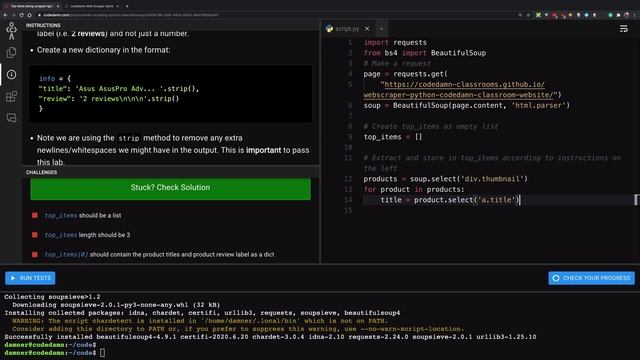Click 'Create a new dictionary in the format' text
This screenshot has width=640, height=360.
pos(104,50)
